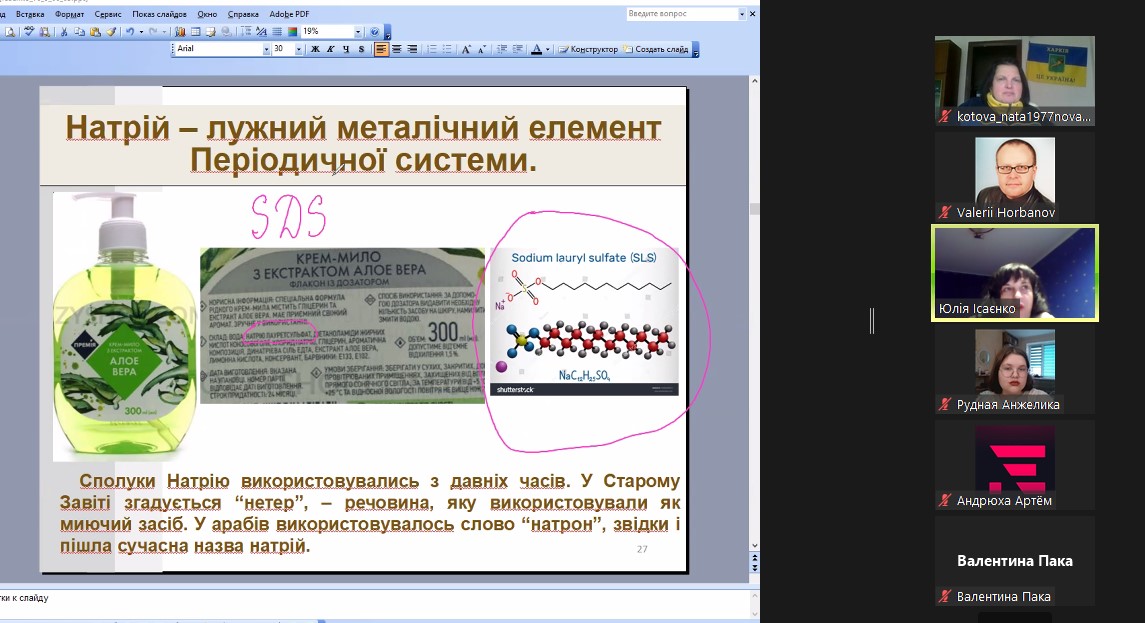Show formatting toggle icon with A and slash
Screen dimensions: 1145x623
261,32
